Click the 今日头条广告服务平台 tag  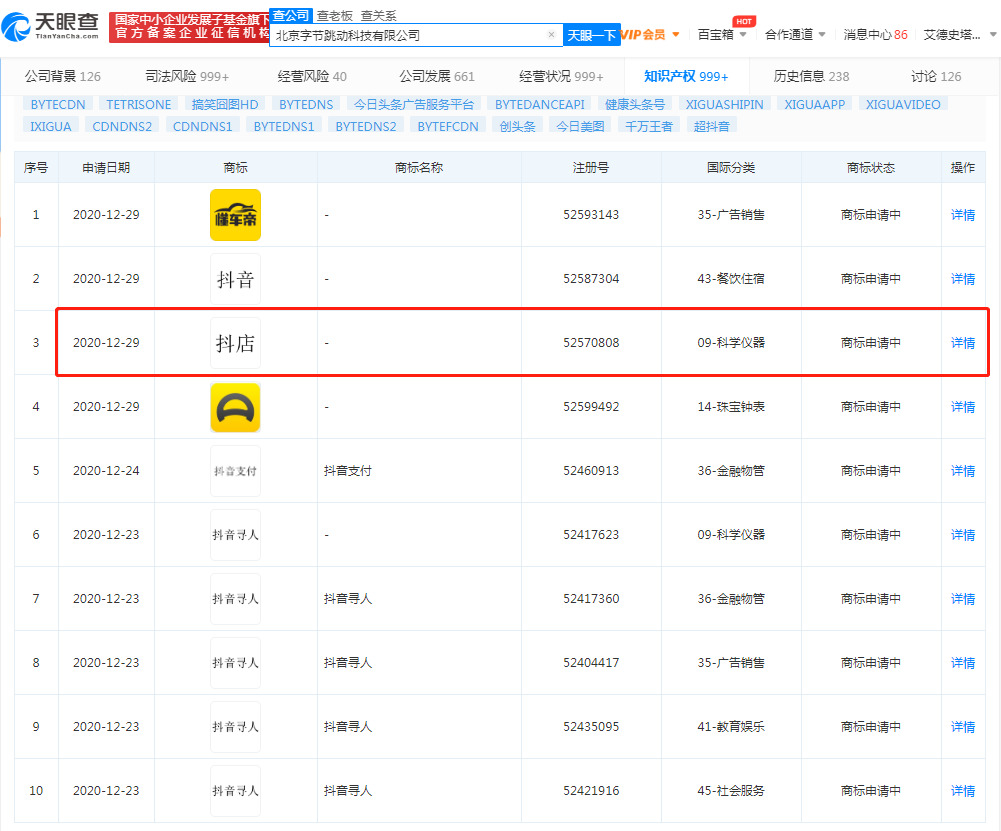414,104
